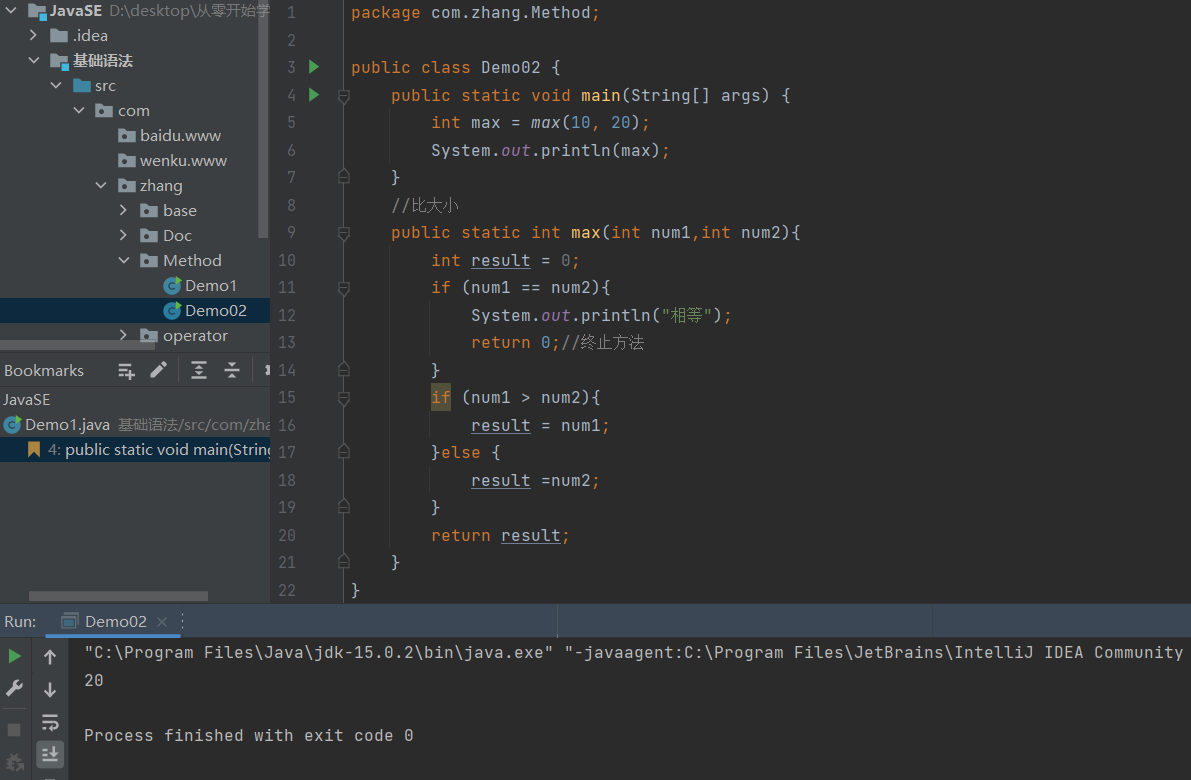Collapse the com package
This screenshot has width=1191, height=780.
[x=79, y=110]
